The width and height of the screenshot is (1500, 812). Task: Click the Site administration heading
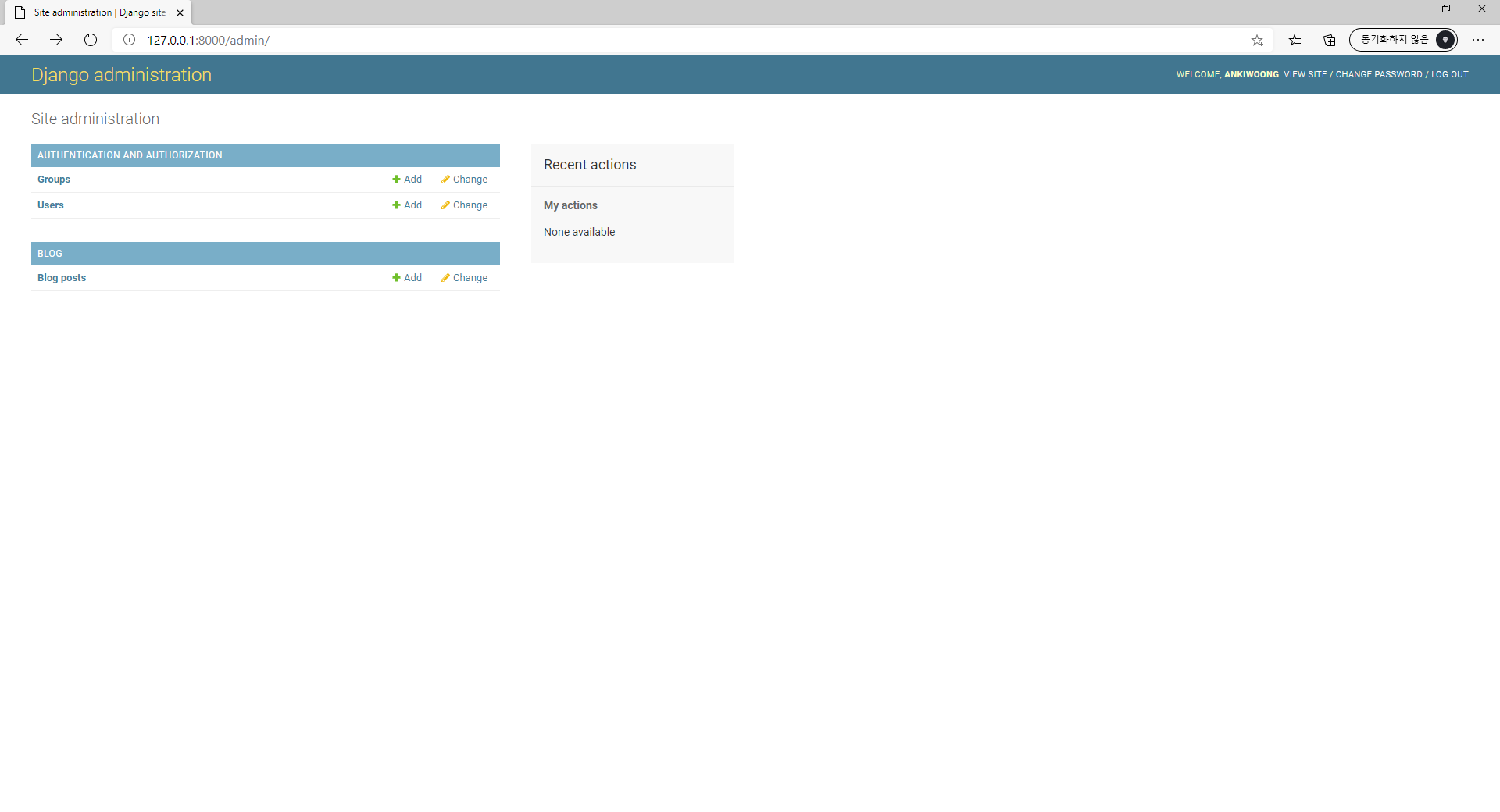[95, 119]
